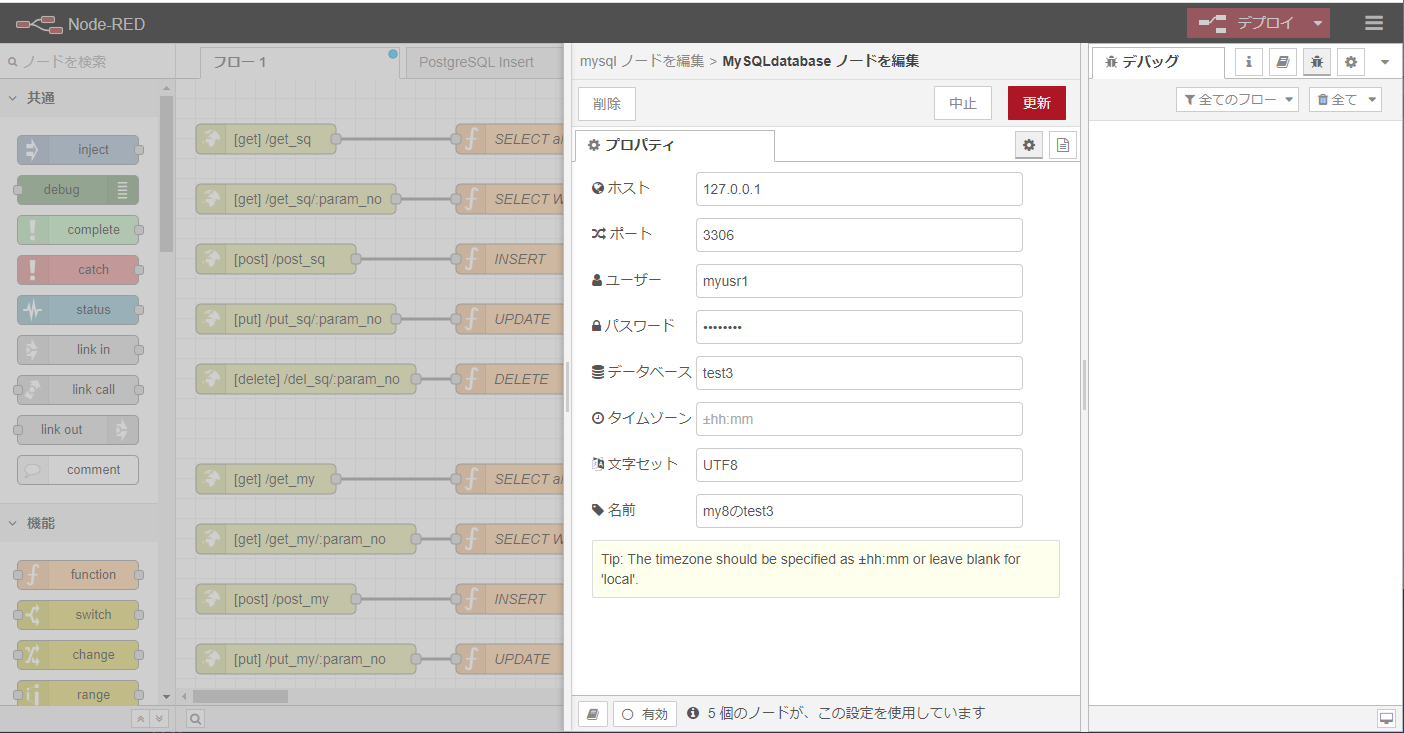Click the 中止 cancel button
This screenshot has width=1404, height=733.
963,103
